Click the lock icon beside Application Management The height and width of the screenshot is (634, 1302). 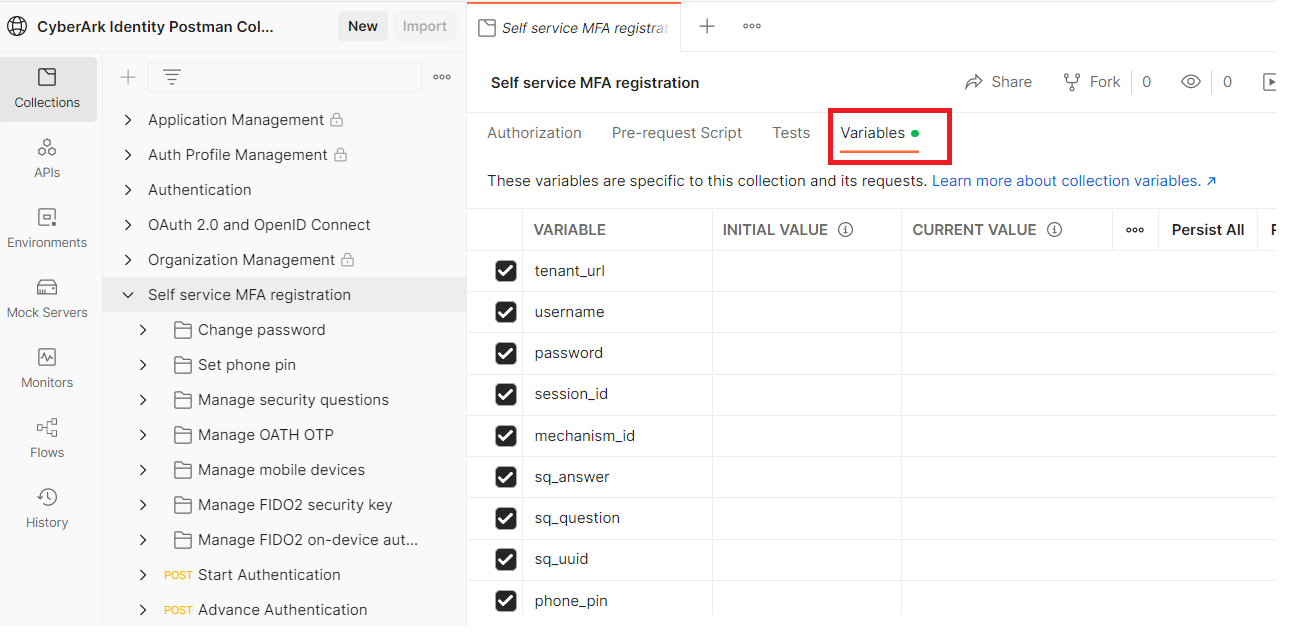(337, 120)
